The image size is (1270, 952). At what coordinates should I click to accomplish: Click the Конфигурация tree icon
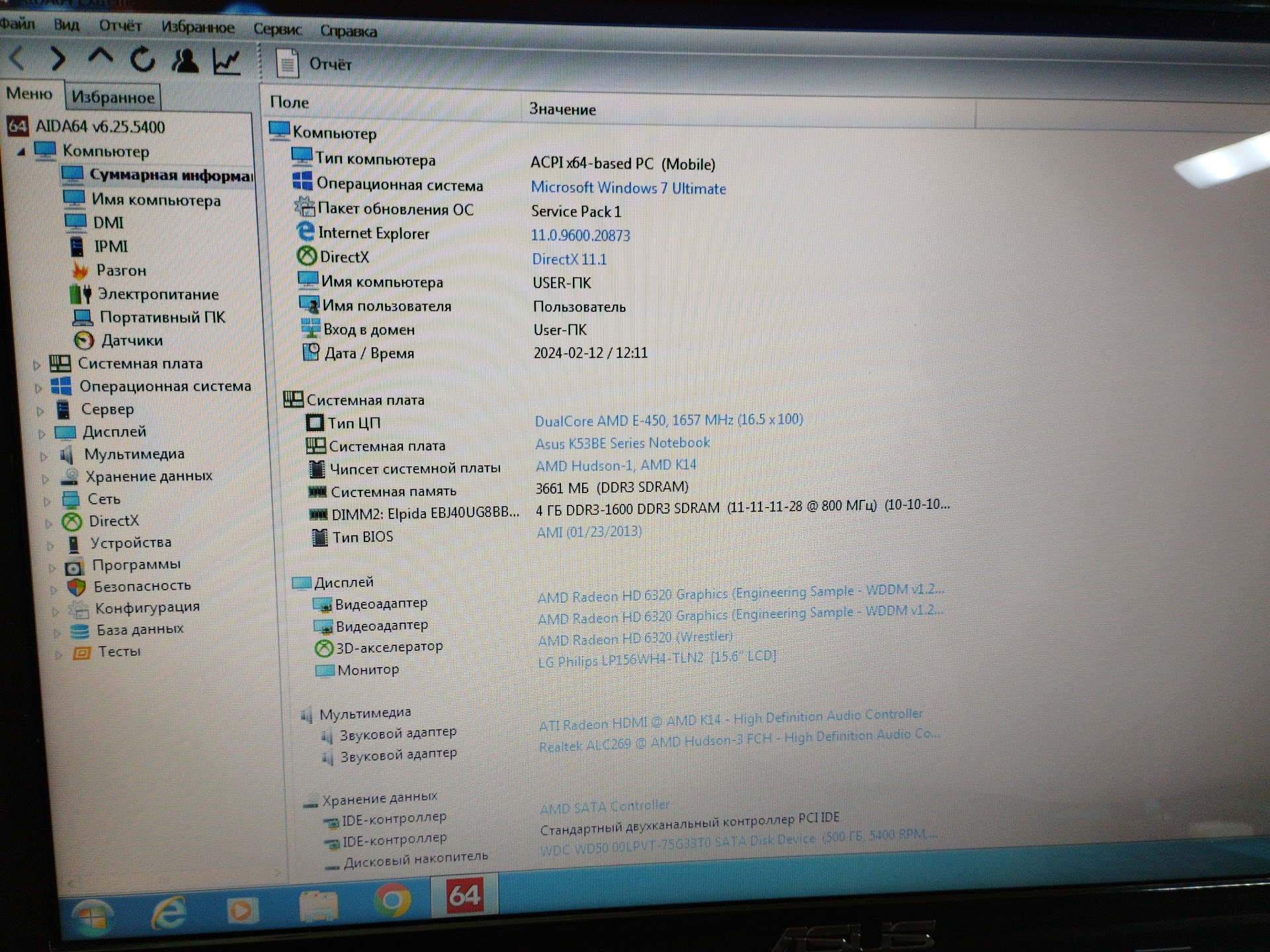coord(79,609)
